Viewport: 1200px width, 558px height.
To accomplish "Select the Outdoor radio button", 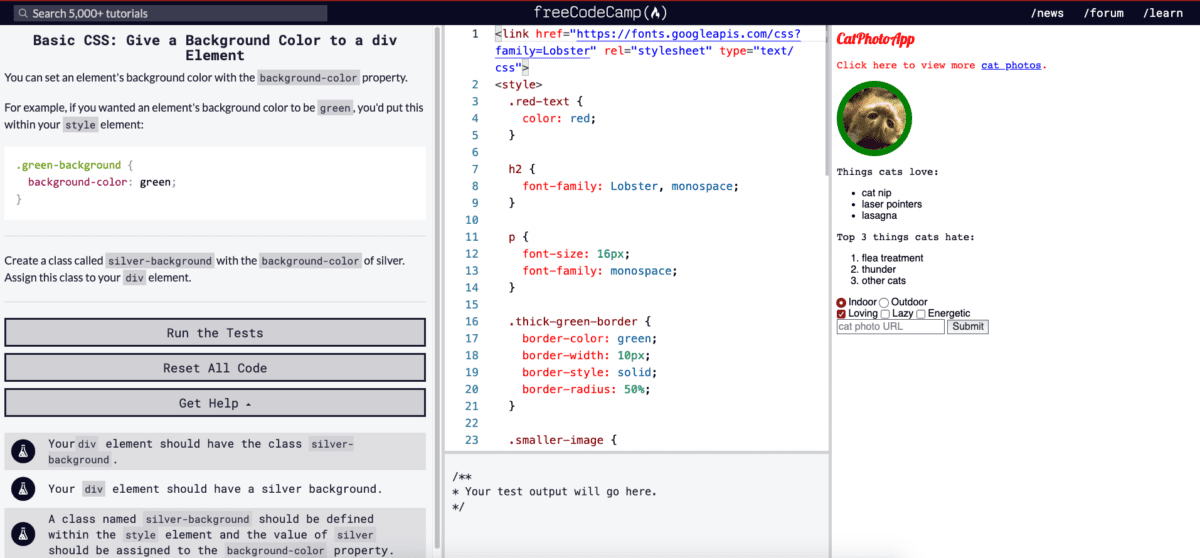I will pos(884,302).
